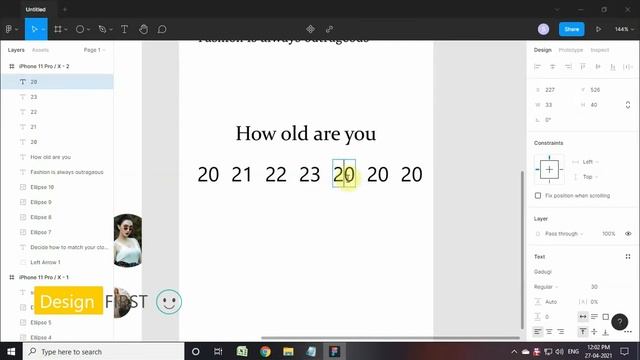Align selection vertical centers
The height and width of the screenshot is (360, 640).
[x=598, y=67]
